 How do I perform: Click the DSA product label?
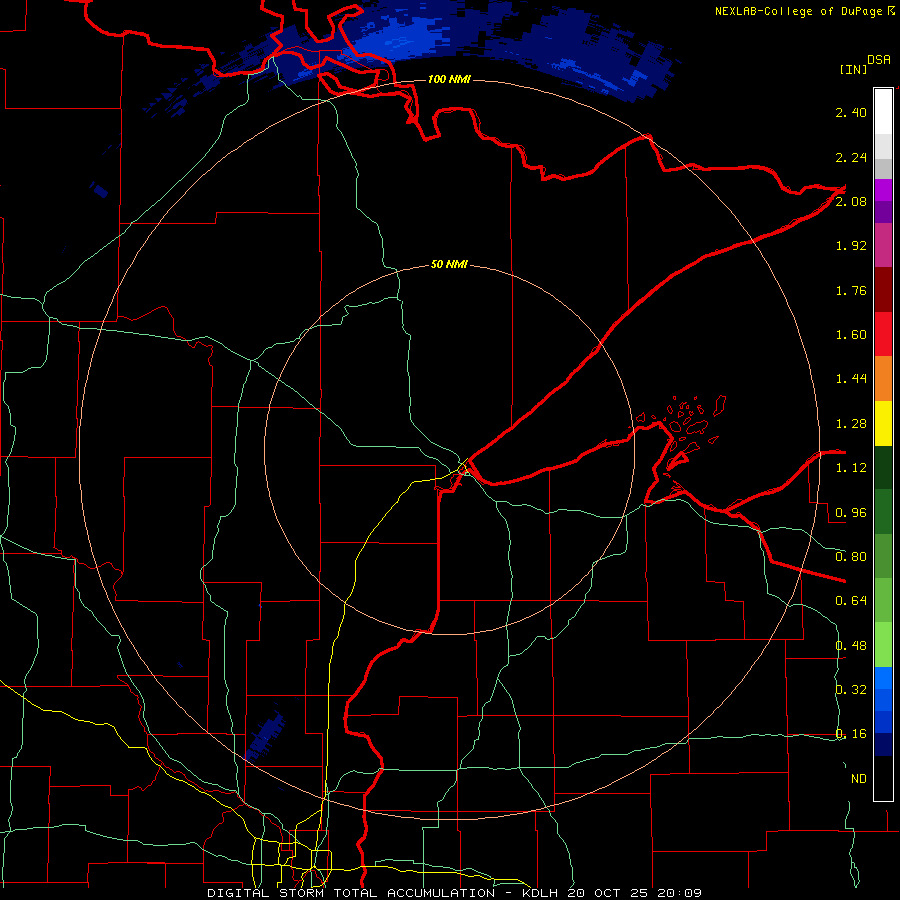coord(879,60)
